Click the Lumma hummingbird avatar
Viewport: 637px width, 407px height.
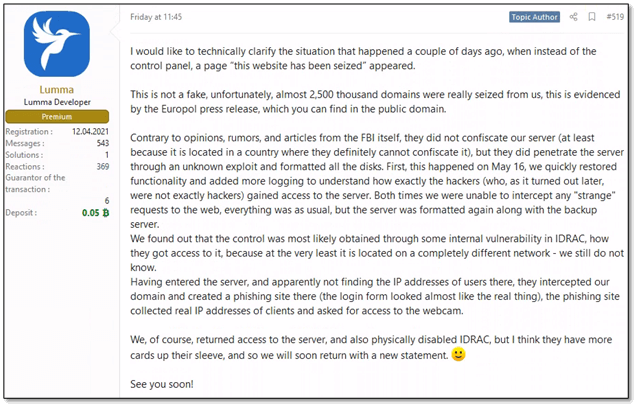pos(56,45)
